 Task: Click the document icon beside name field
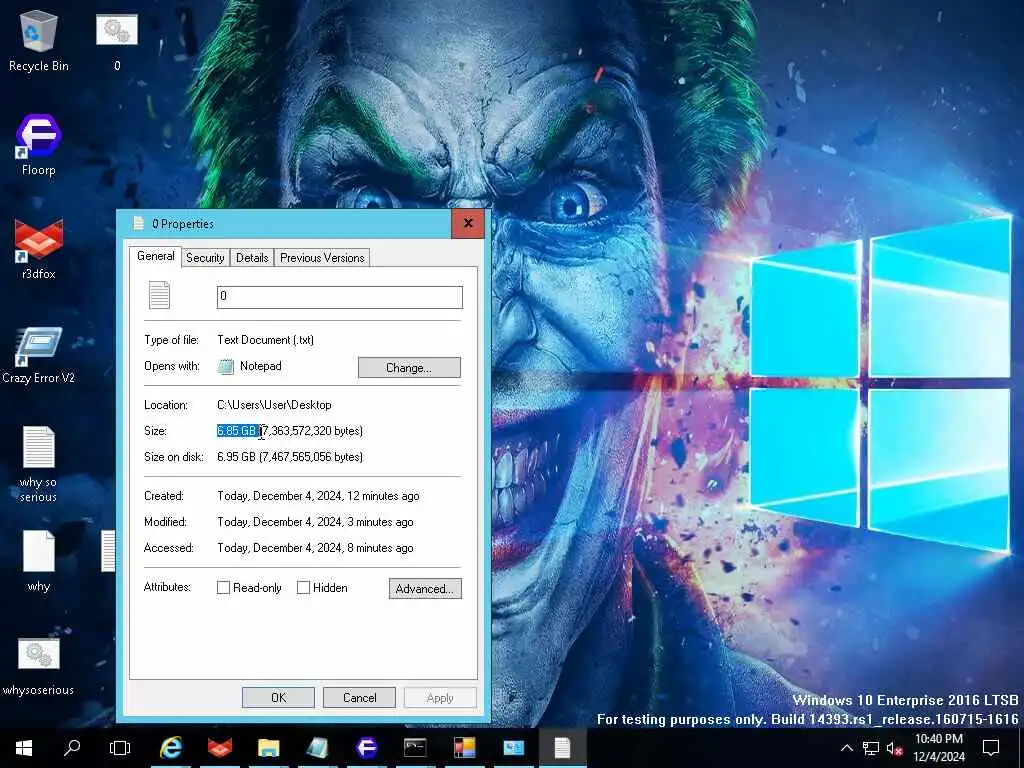point(159,295)
